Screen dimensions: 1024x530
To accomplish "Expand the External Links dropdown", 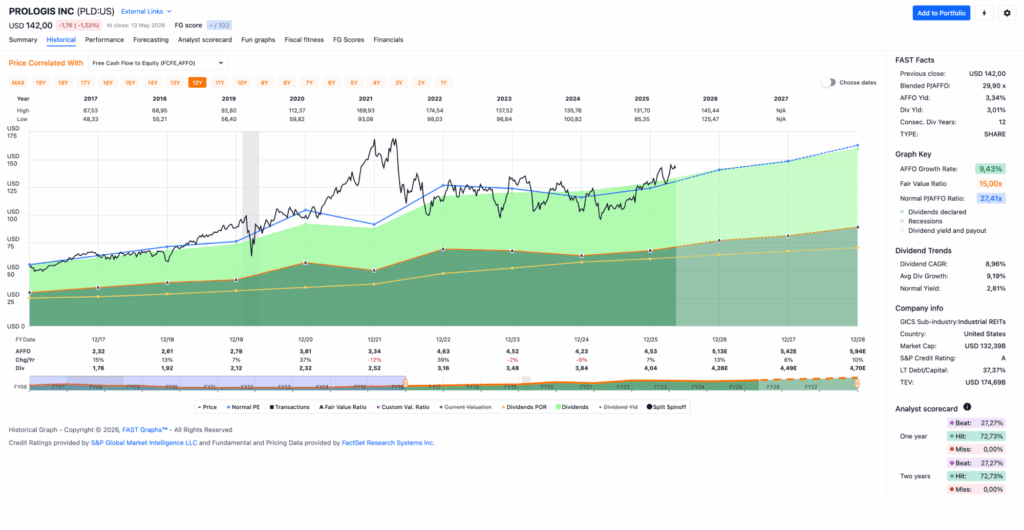I will pos(146,11).
